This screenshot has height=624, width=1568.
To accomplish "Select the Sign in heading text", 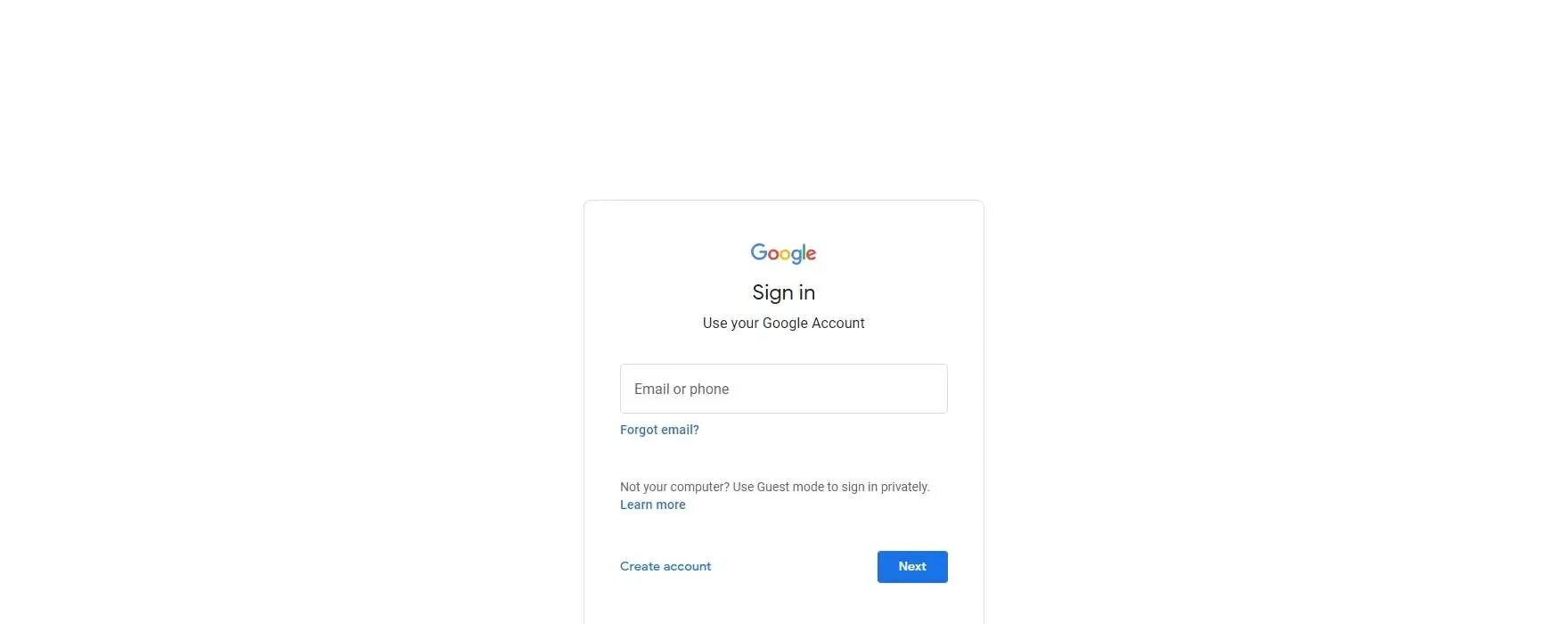I will point(783,292).
